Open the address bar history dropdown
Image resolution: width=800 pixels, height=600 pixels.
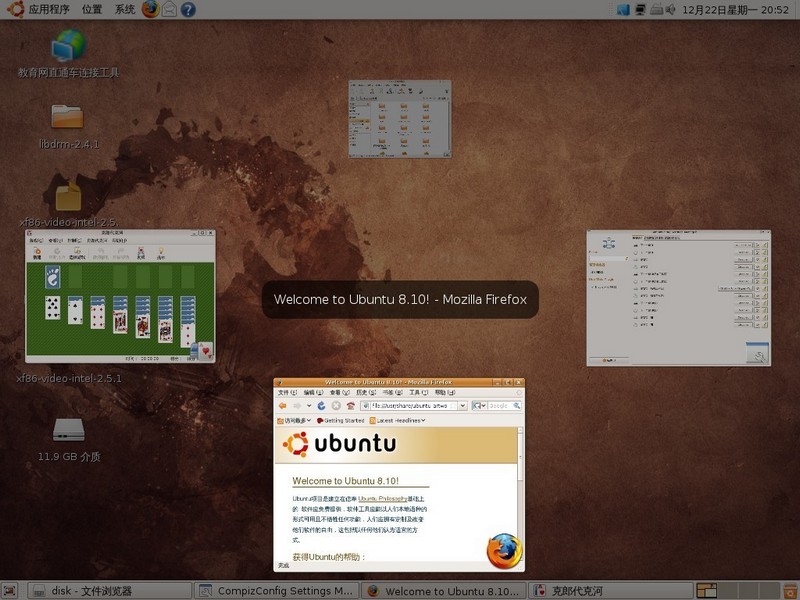[463, 406]
